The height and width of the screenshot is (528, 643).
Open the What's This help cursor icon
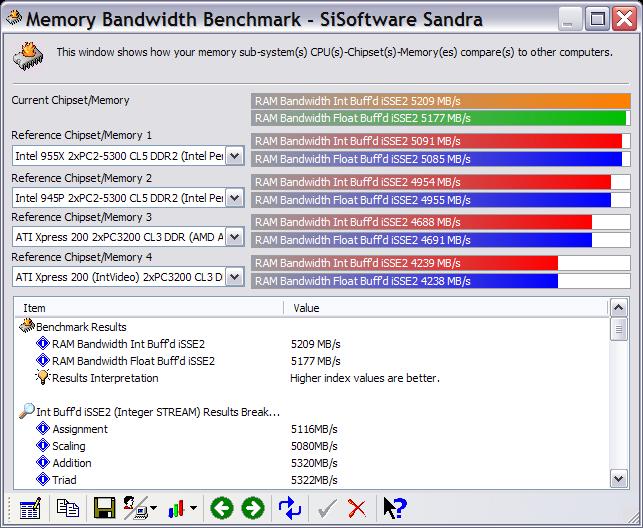pyautogui.click(x=394, y=508)
